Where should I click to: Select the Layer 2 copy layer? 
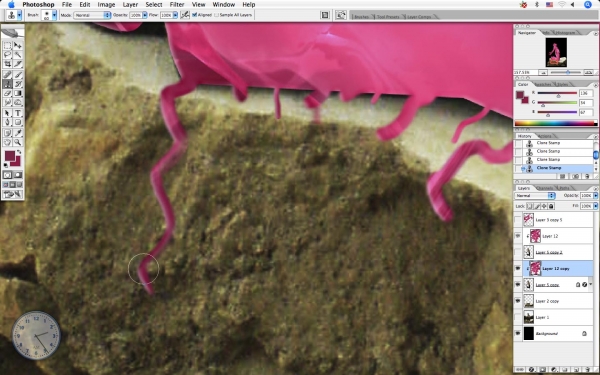point(553,301)
